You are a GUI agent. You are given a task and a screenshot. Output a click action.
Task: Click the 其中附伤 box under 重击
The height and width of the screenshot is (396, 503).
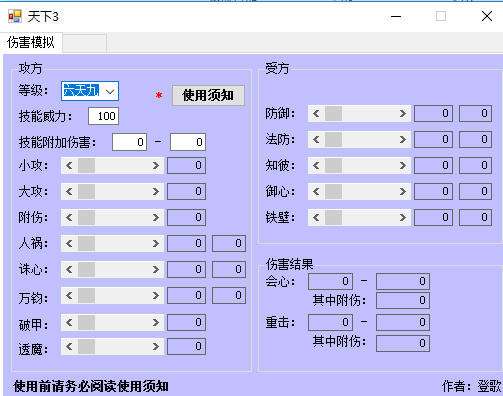pos(403,343)
